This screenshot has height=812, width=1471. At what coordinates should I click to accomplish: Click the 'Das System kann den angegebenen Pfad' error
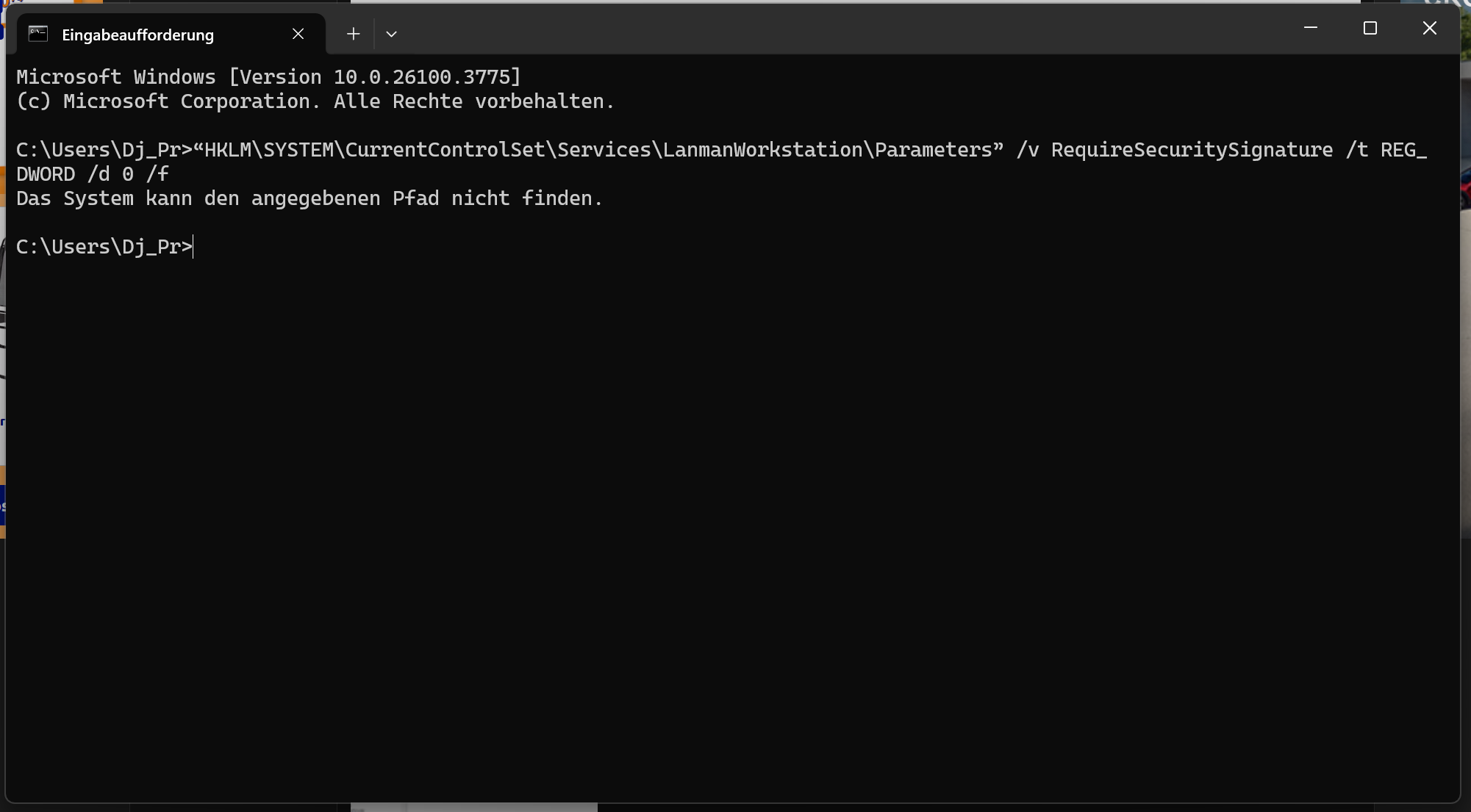point(309,198)
